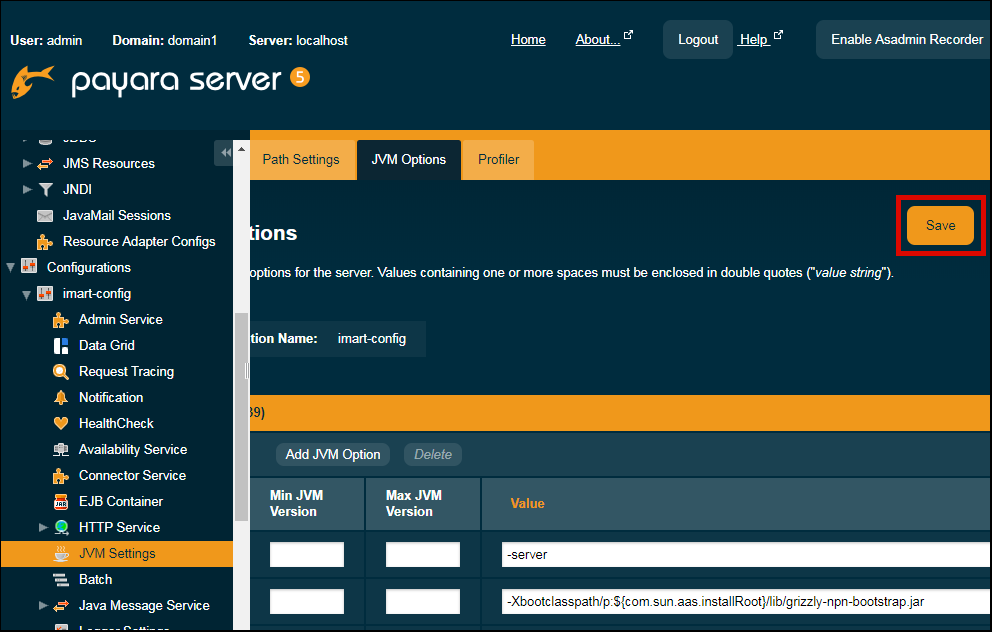Collapse the imart-config tree node
Image resolution: width=992 pixels, height=632 pixels.
click(x=27, y=294)
